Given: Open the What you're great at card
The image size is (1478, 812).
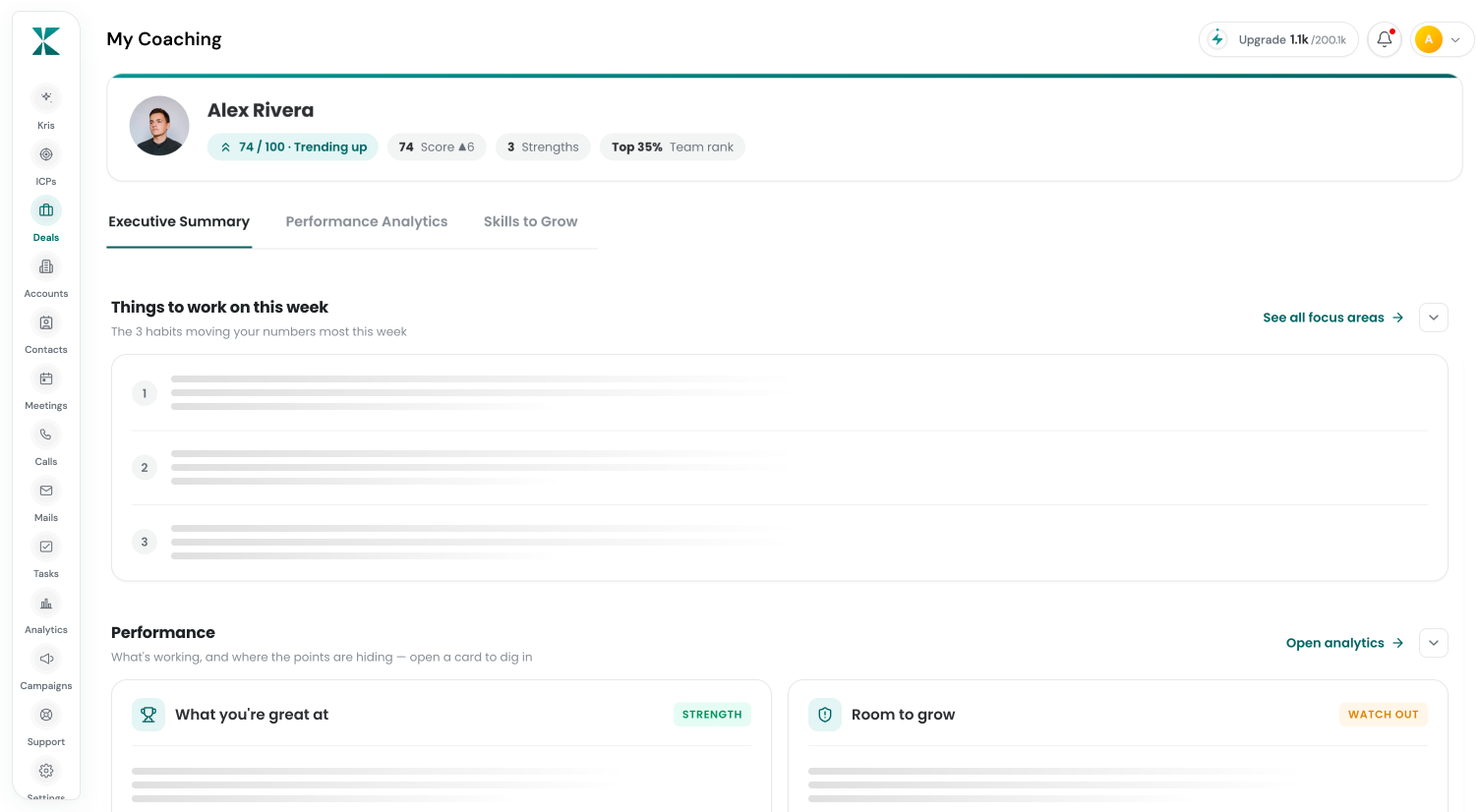Looking at the screenshot, I should (x=442, y=746).
